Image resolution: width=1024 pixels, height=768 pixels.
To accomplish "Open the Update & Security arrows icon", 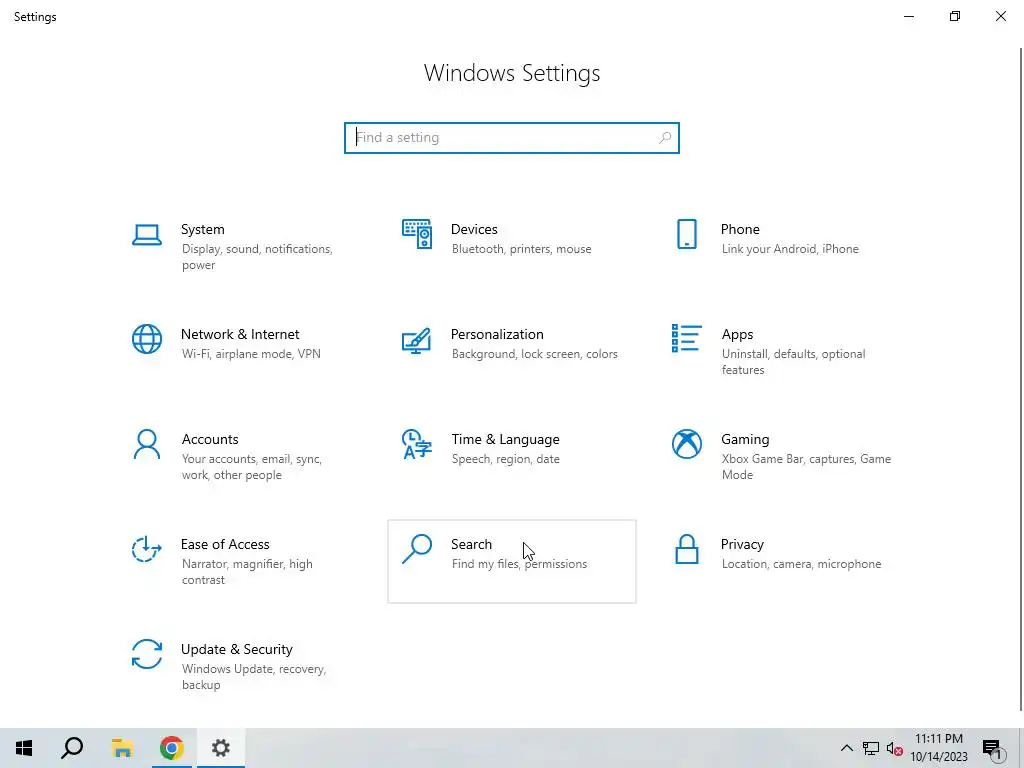I will click(146, 654).
